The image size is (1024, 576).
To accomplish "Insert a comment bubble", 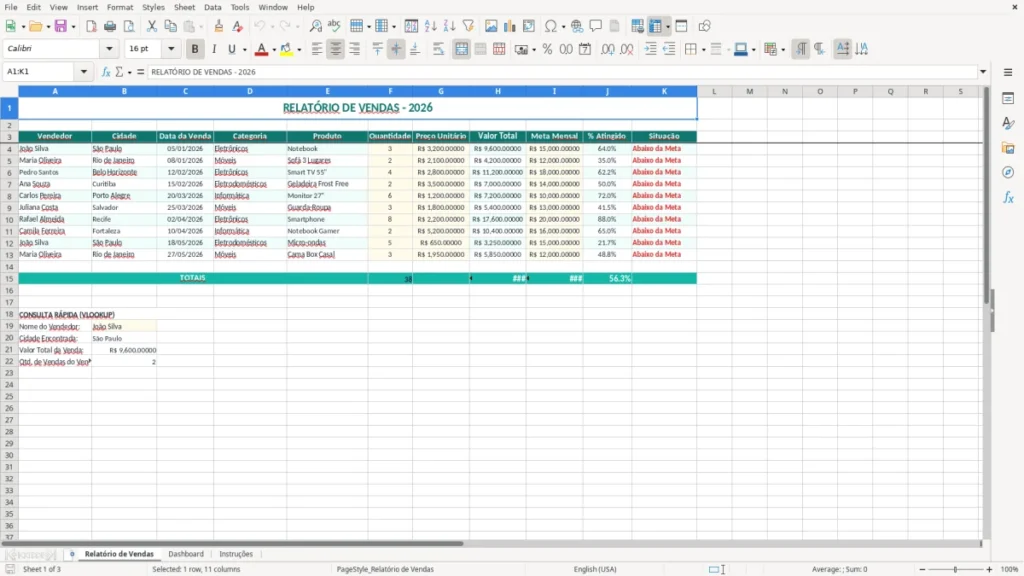I will point(596,26).
